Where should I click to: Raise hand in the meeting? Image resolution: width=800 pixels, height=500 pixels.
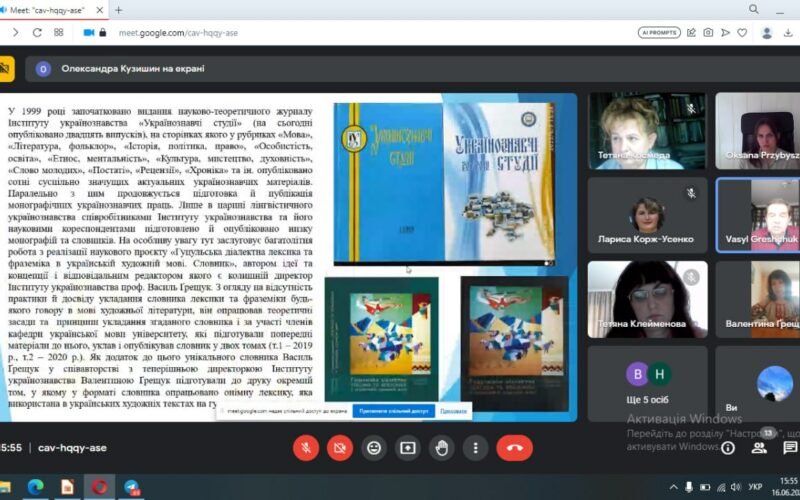(441, 448)
